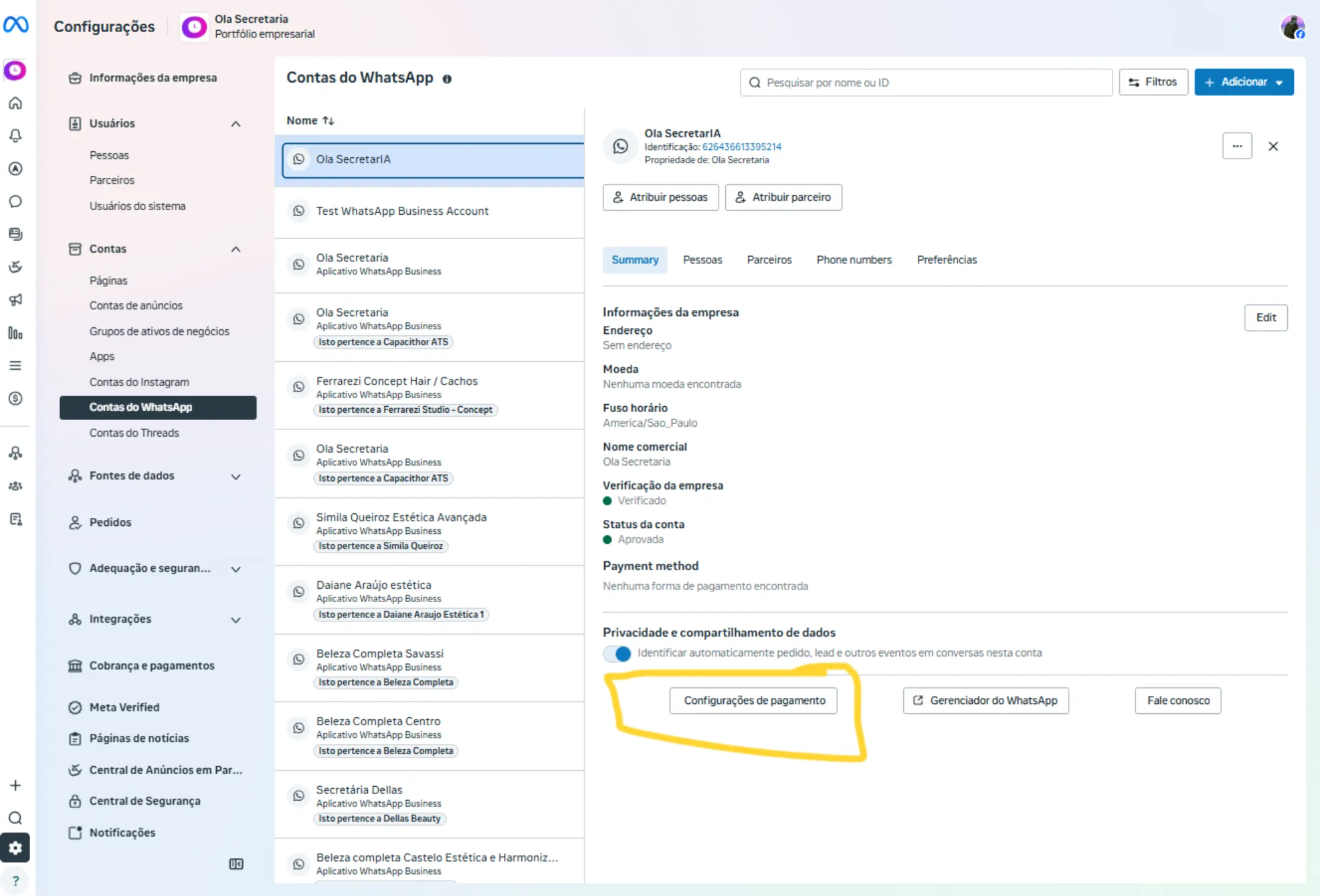
Task: Open Contas do Instagram in the sidebar
Action: coord(139,382)
